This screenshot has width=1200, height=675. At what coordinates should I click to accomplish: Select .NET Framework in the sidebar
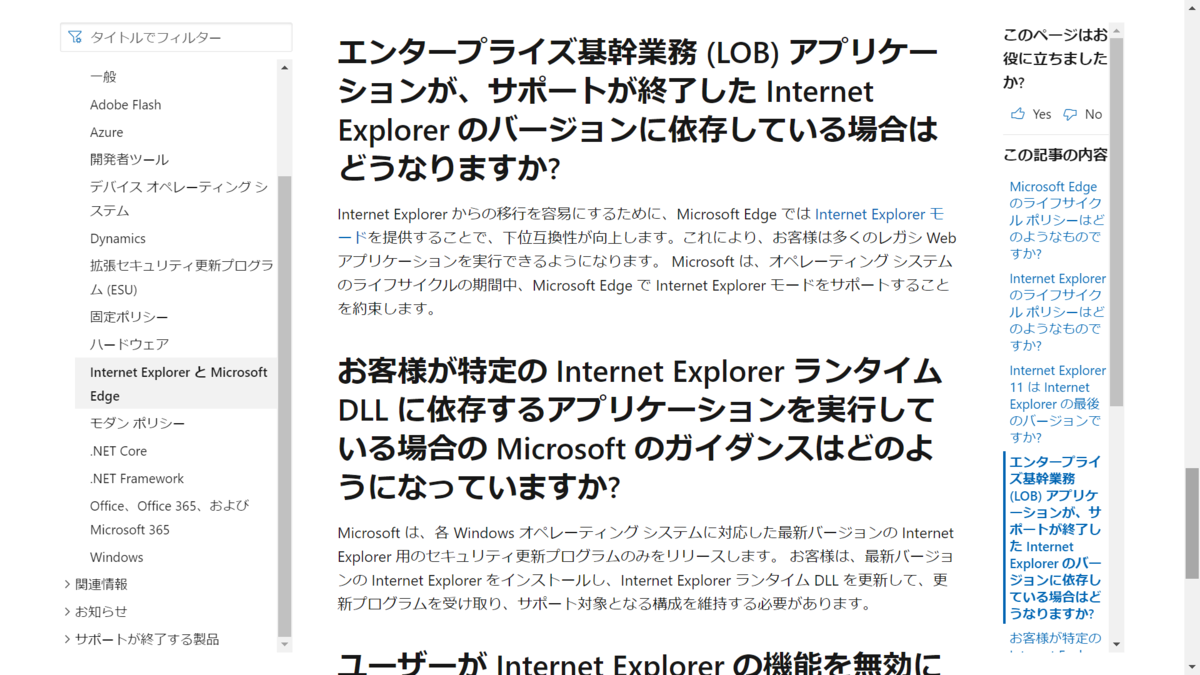click(x=137, y=478)
